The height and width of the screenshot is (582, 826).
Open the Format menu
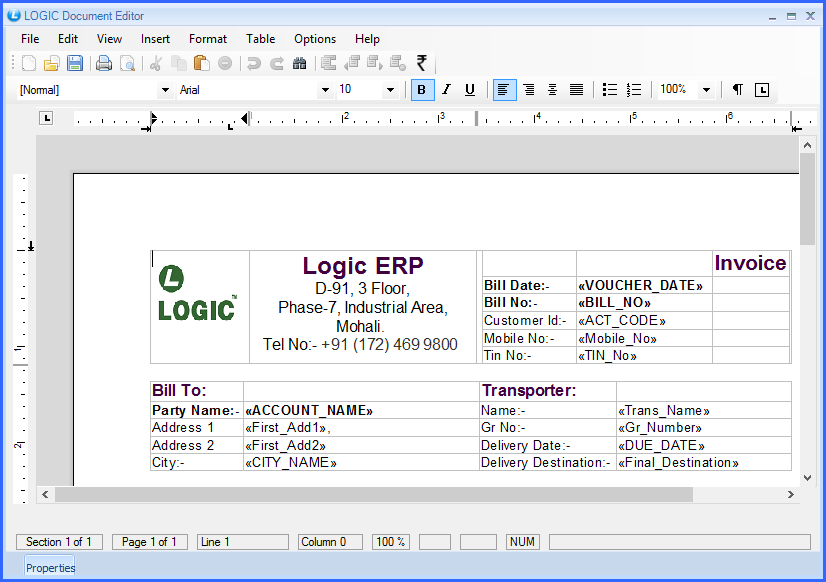(x=208, y=39)
